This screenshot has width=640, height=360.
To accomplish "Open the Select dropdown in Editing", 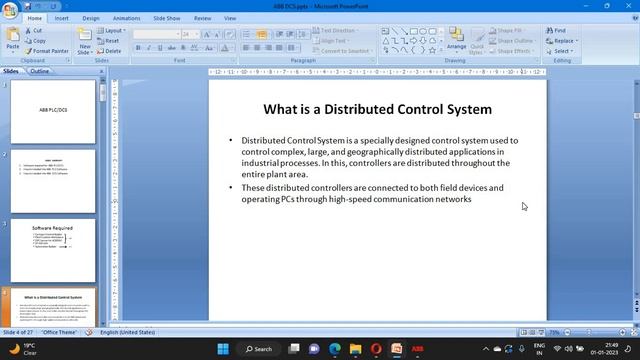I will click(x=560, y=51).
